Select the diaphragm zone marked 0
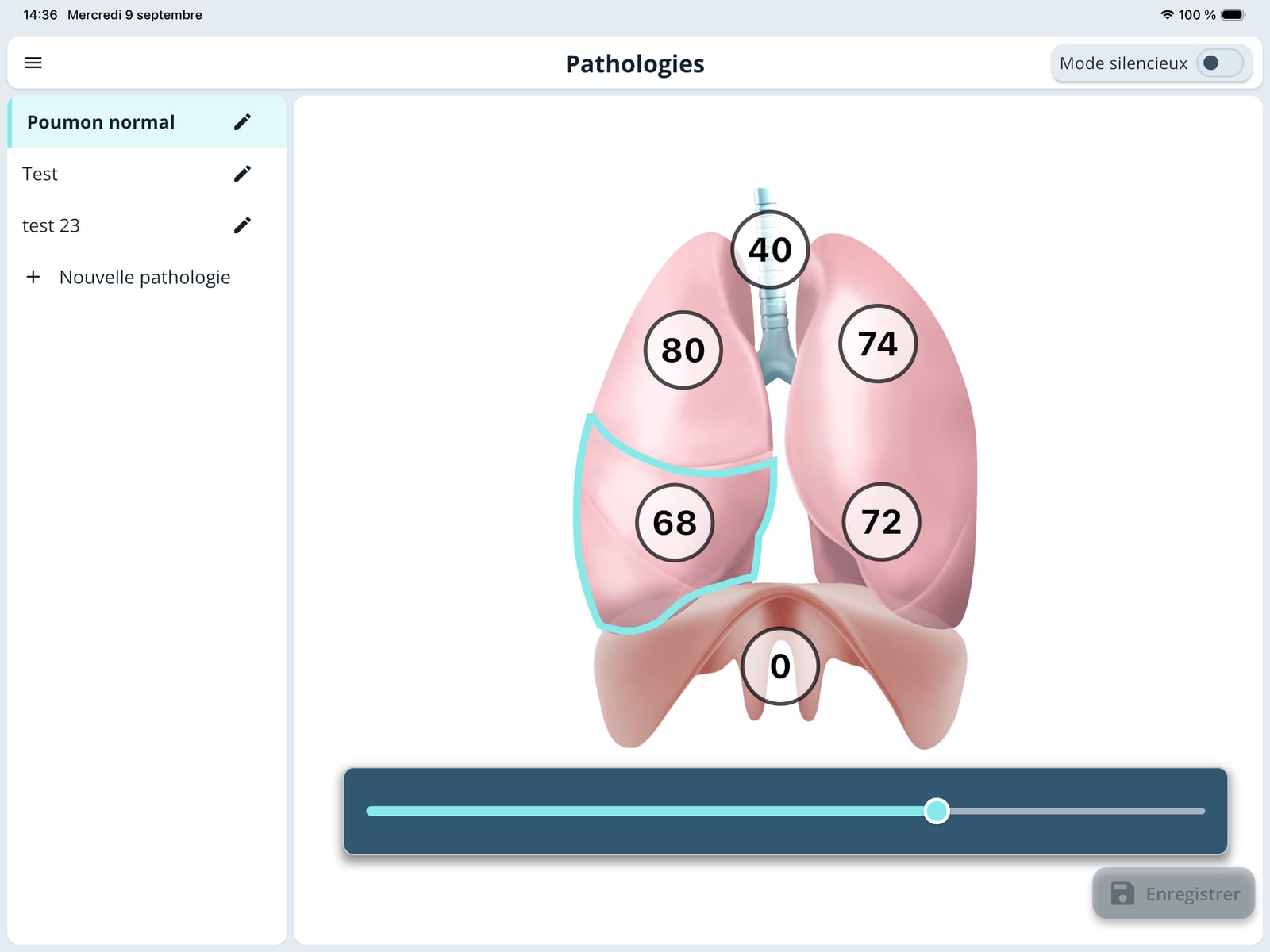Viewport: 1270px width, 952px height. [x=780, y=666]
